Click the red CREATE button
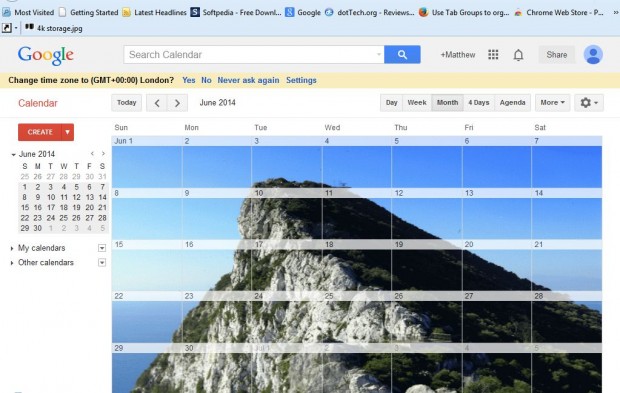Viewport: 620px width, 393px height. [40, 132]
